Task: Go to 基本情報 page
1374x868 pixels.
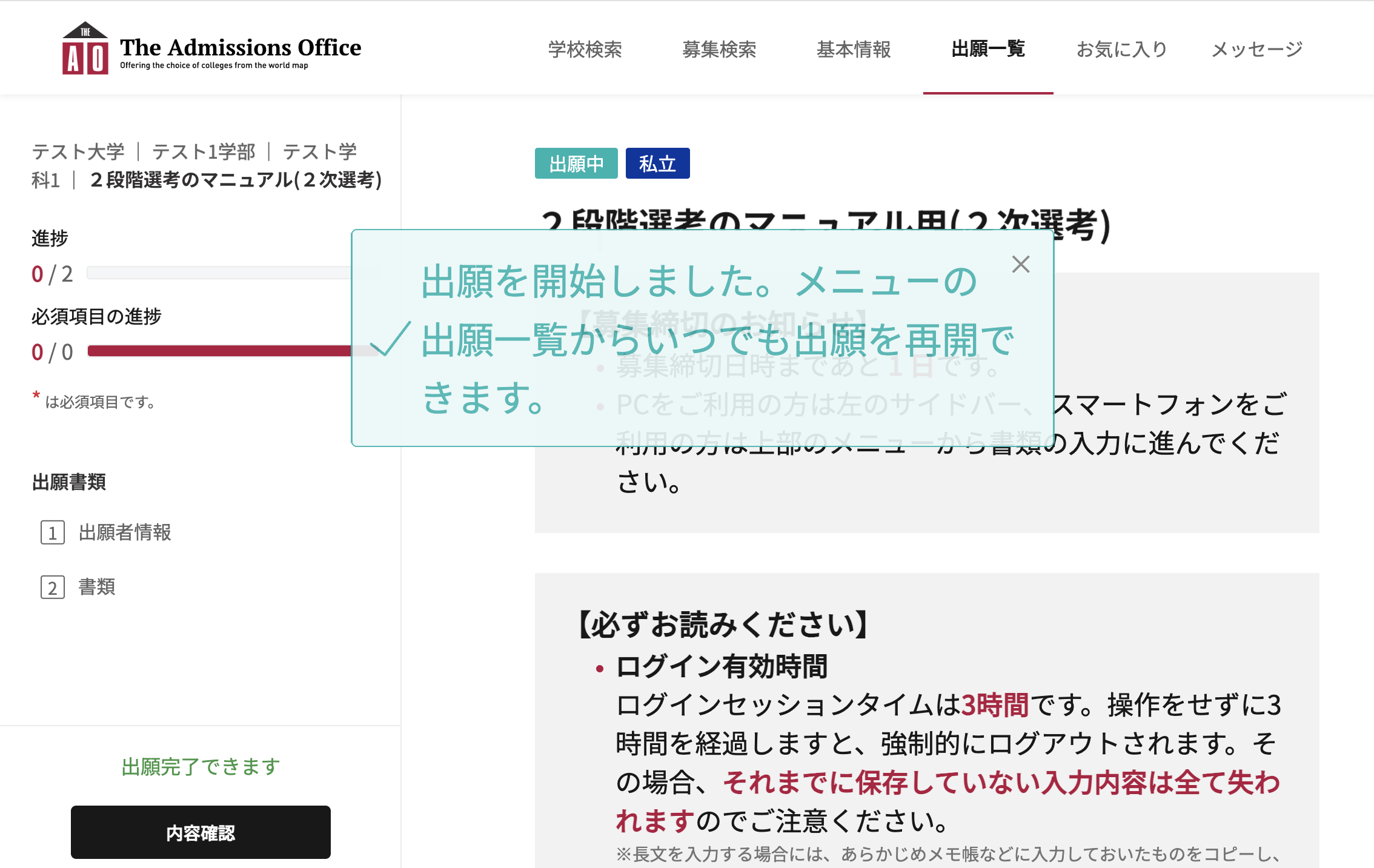Action: 854,49
